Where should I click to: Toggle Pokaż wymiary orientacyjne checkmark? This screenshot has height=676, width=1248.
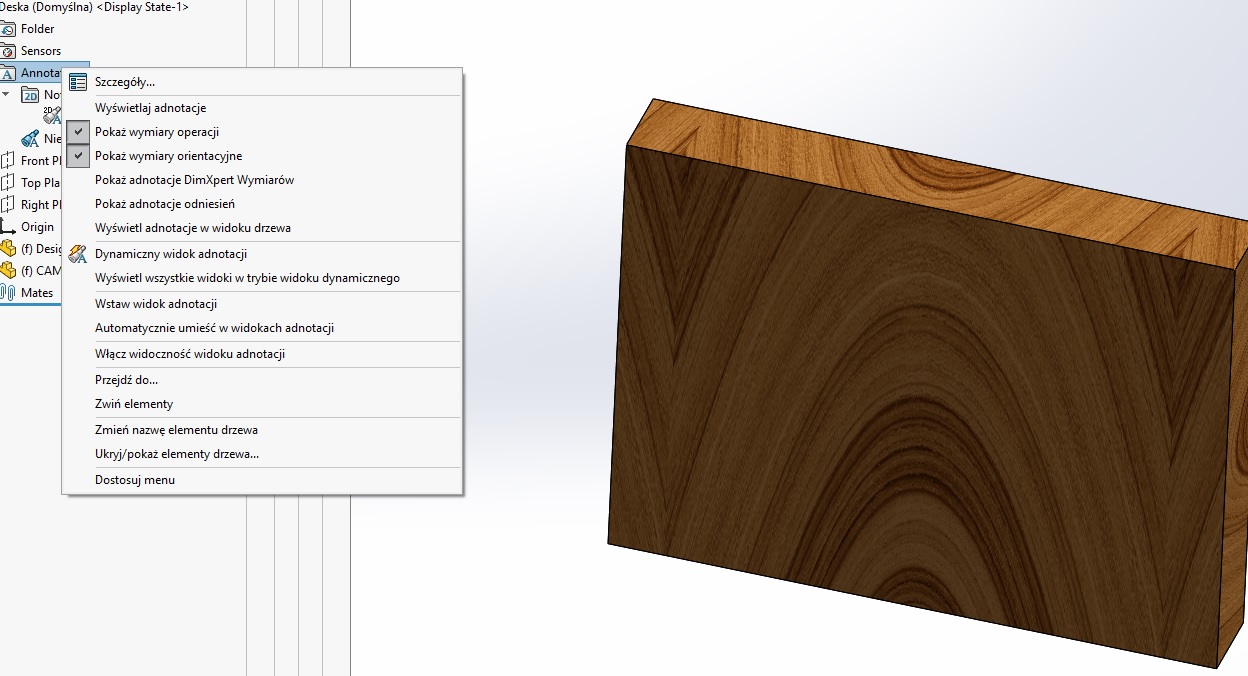point(79,156)
